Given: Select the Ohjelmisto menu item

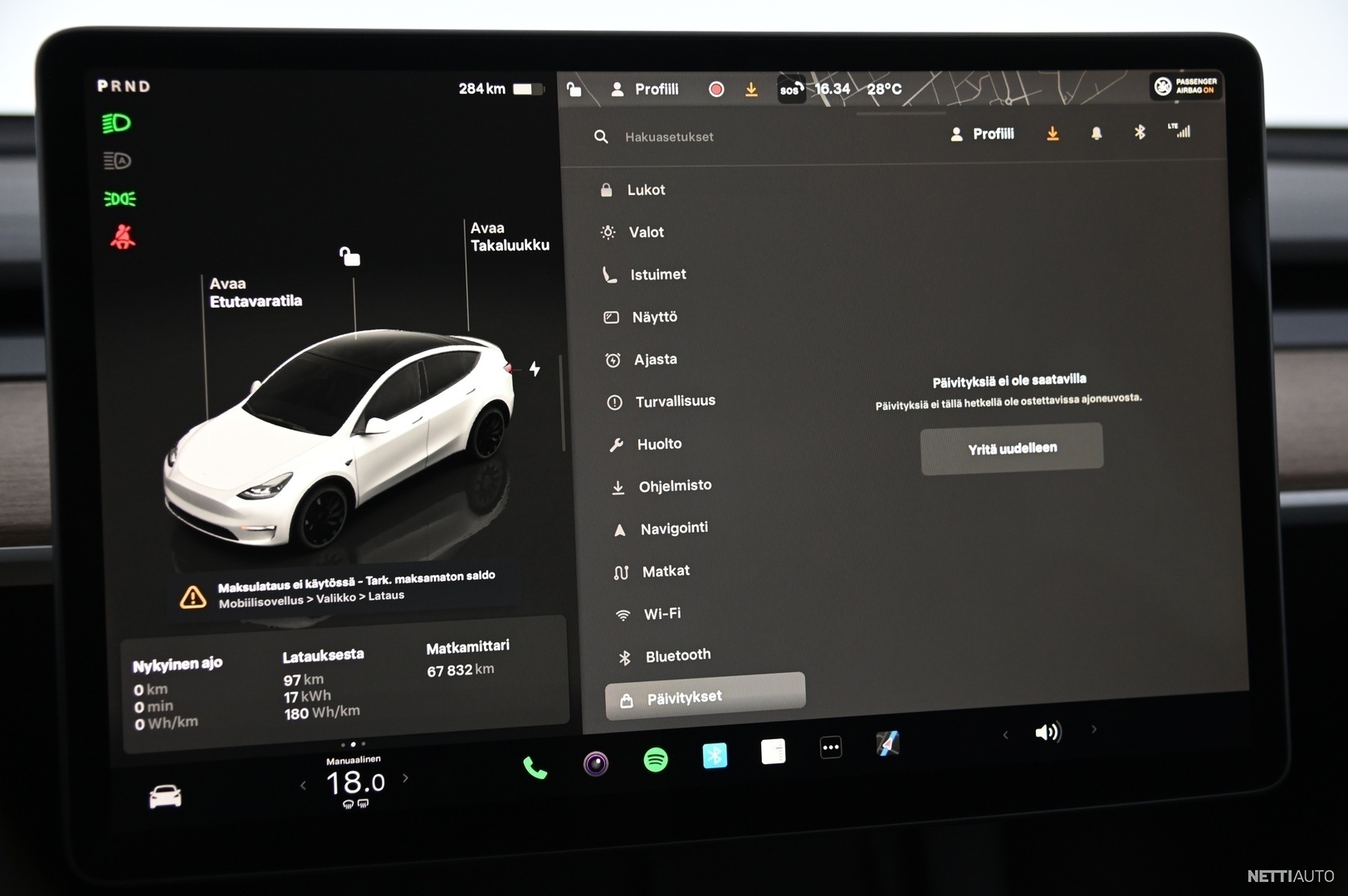Looking at the screenshot, I should [674, 486].
